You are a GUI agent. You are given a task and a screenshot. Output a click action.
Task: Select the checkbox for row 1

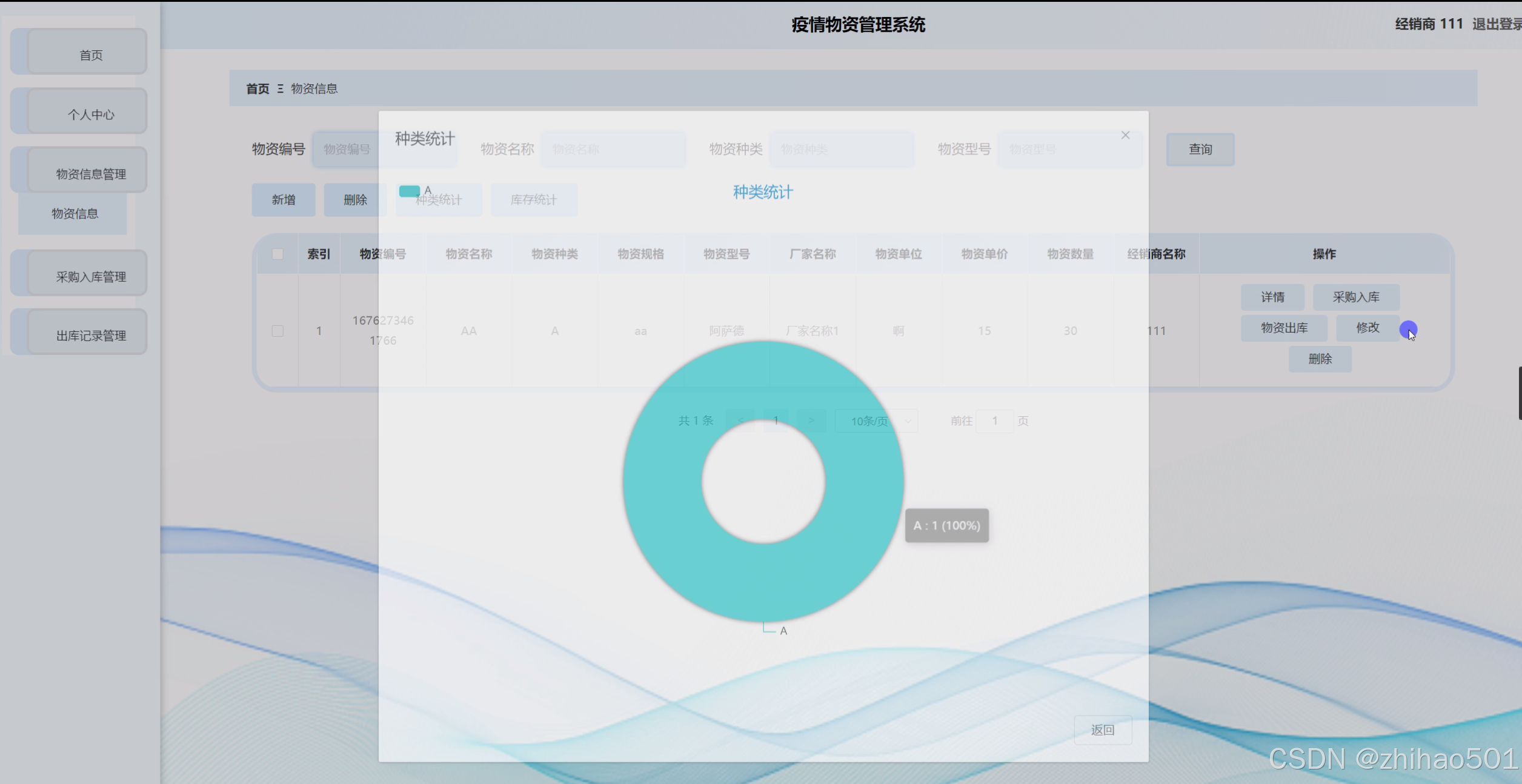click(x=277, y=331)
